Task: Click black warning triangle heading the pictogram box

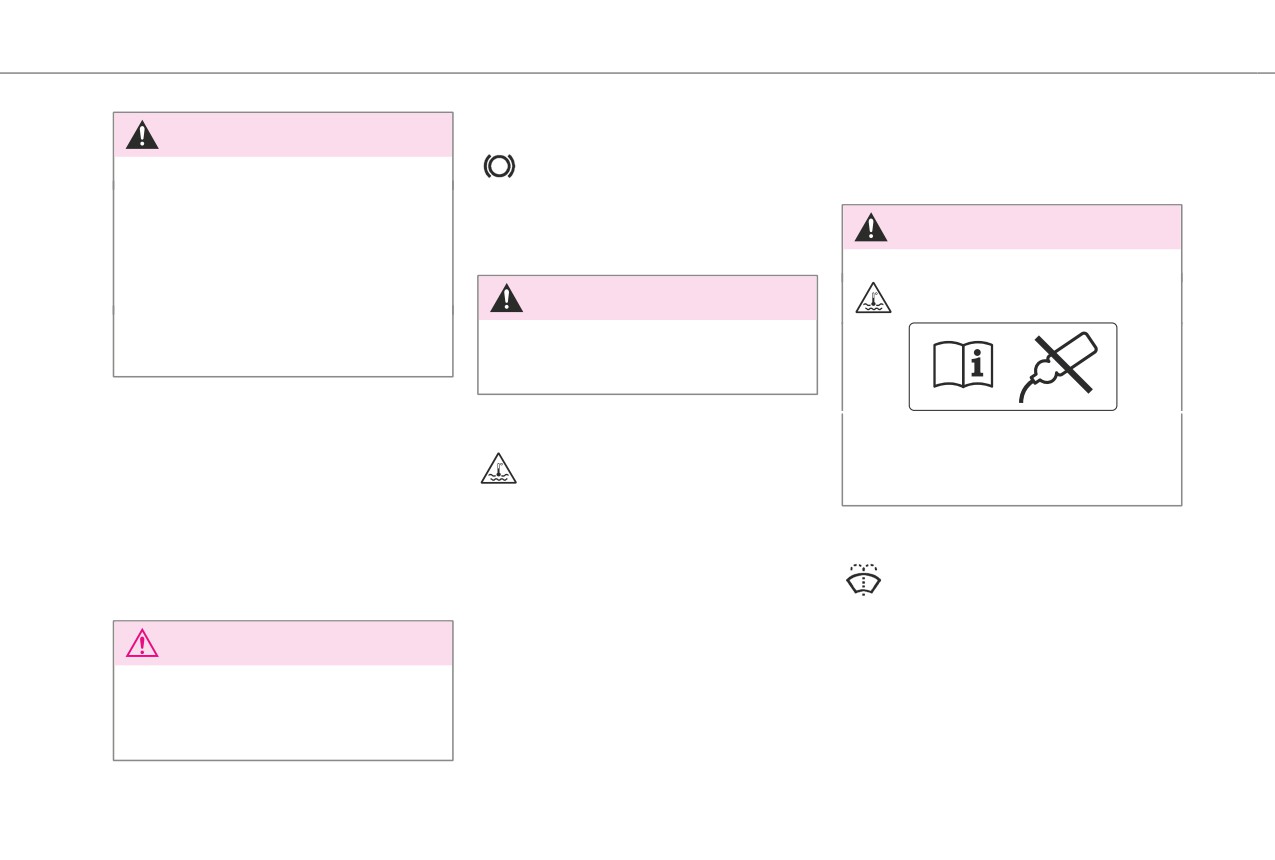Action: pos(871,228)
